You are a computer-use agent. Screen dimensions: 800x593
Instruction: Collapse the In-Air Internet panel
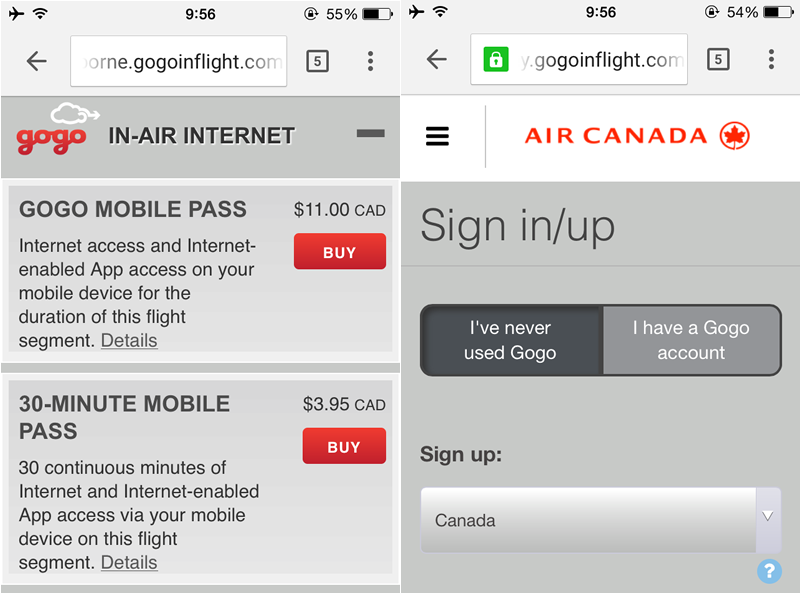tap(370, 134)
